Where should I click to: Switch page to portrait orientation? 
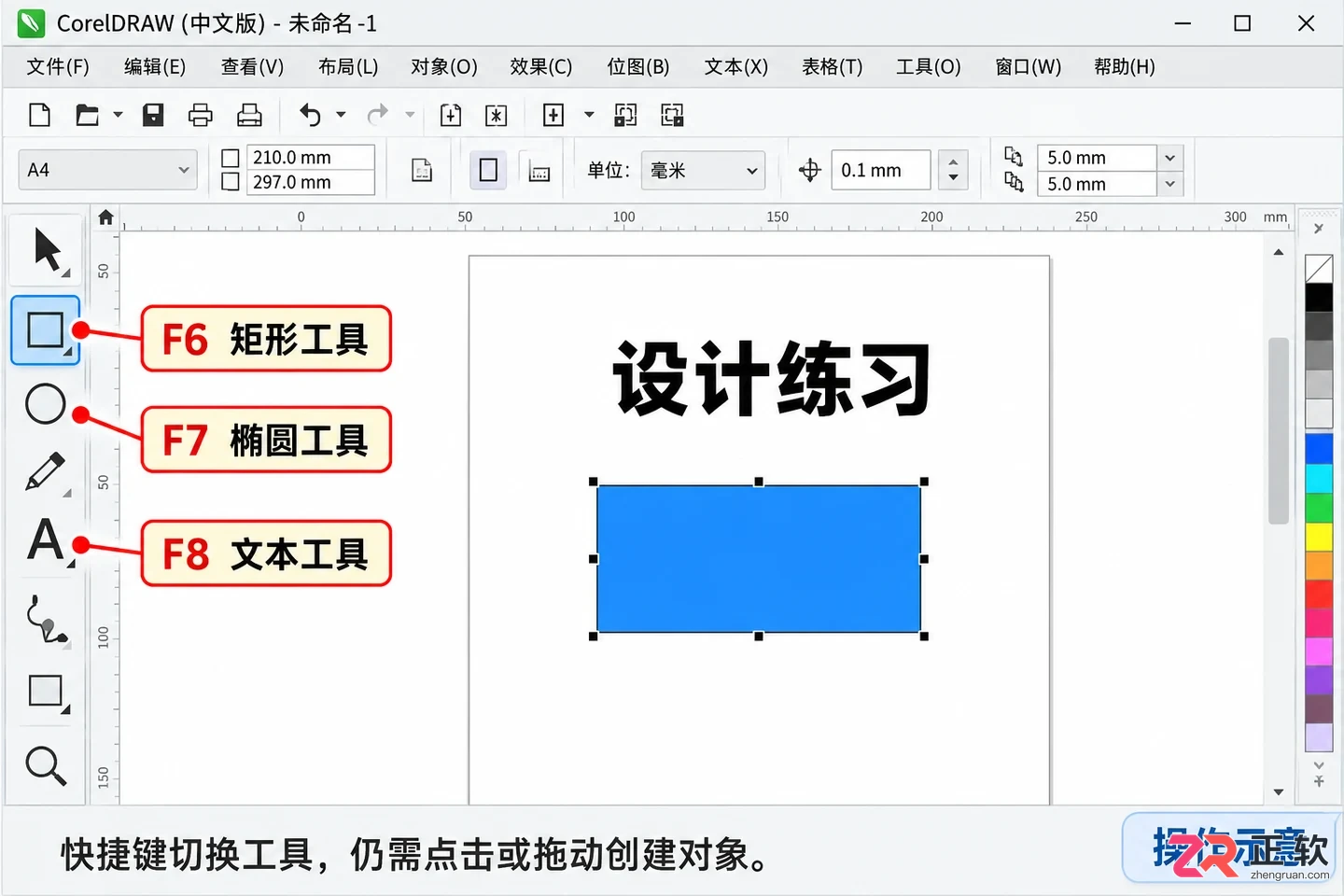488,170
